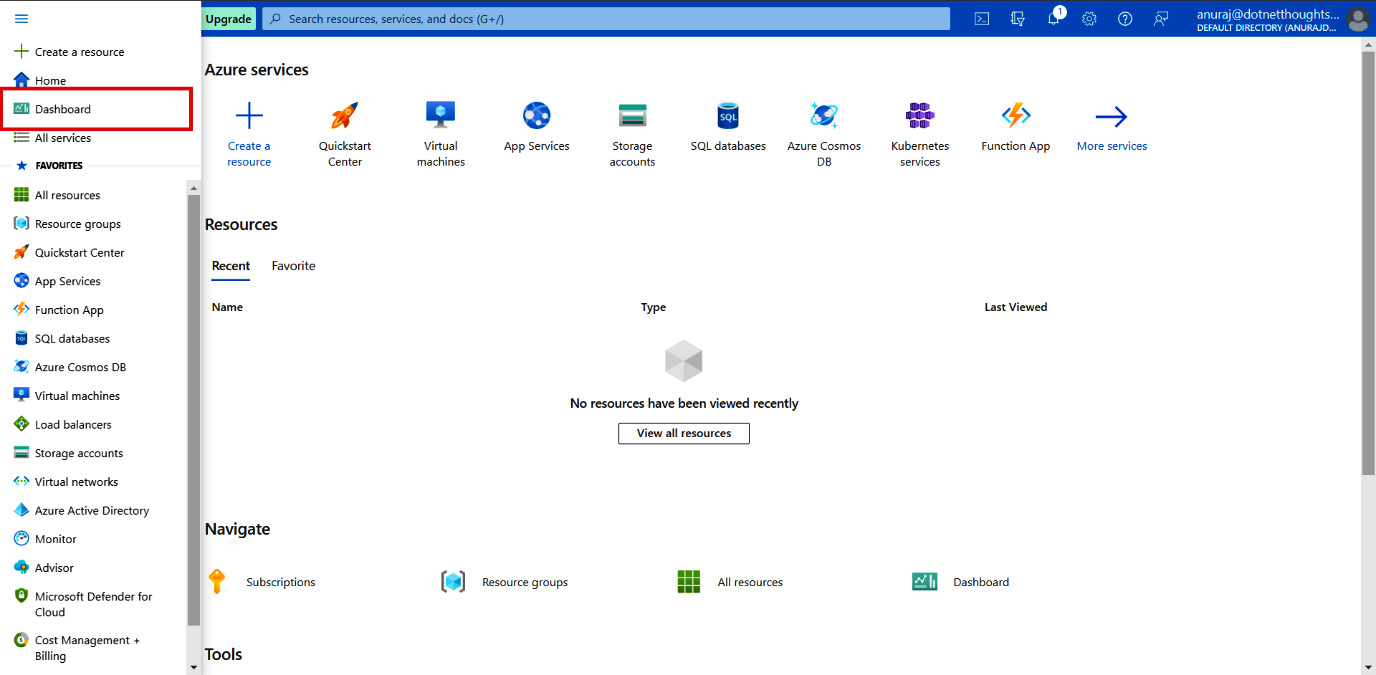
Task: Click View all resources button
Action: coord(684,433)
